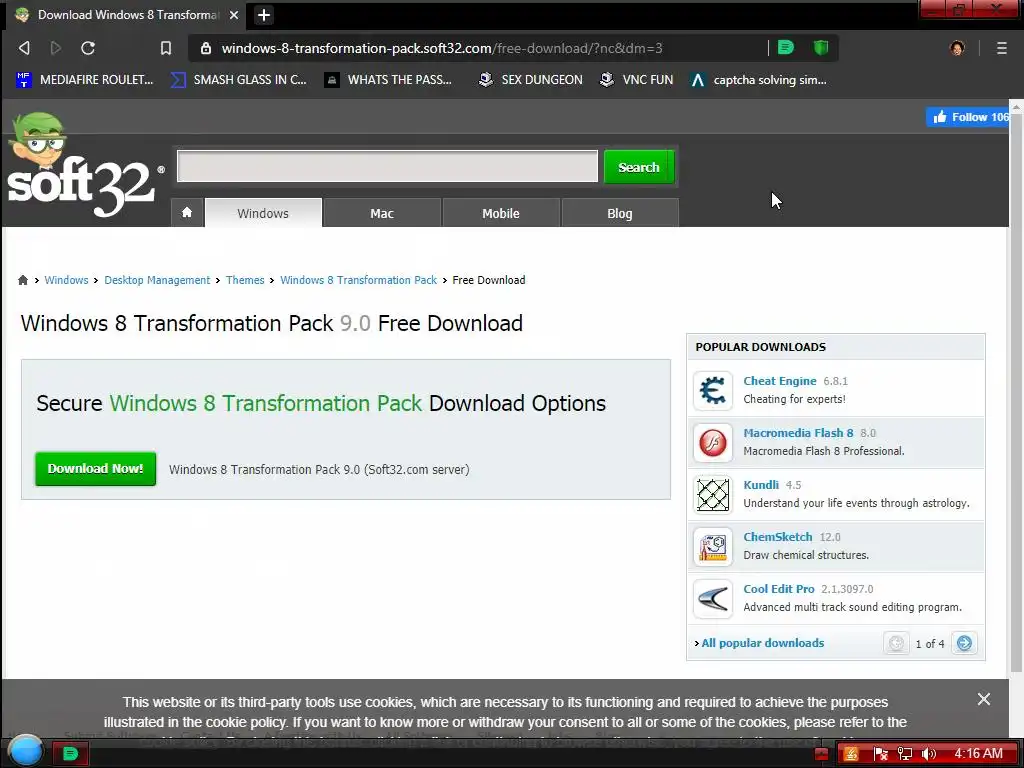Click the soft32 search input field
Image resolution: width=1024 pixels, height=768 pixels.
[387, 167]
